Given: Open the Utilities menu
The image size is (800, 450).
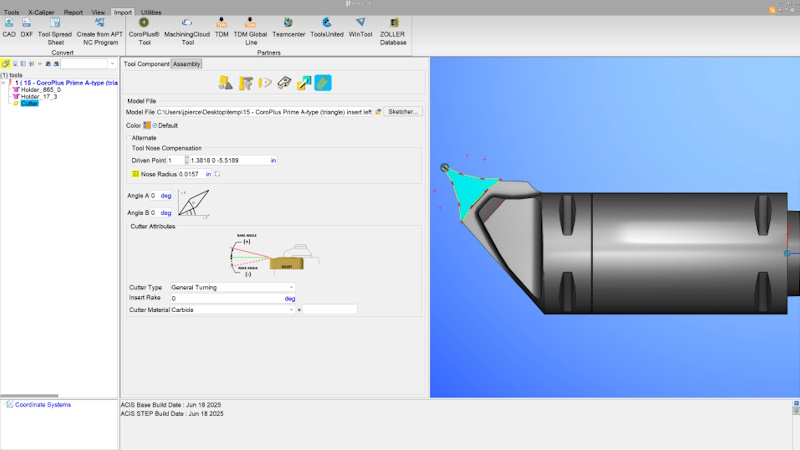Looking at the screenshot, I should tap(151, 12).
